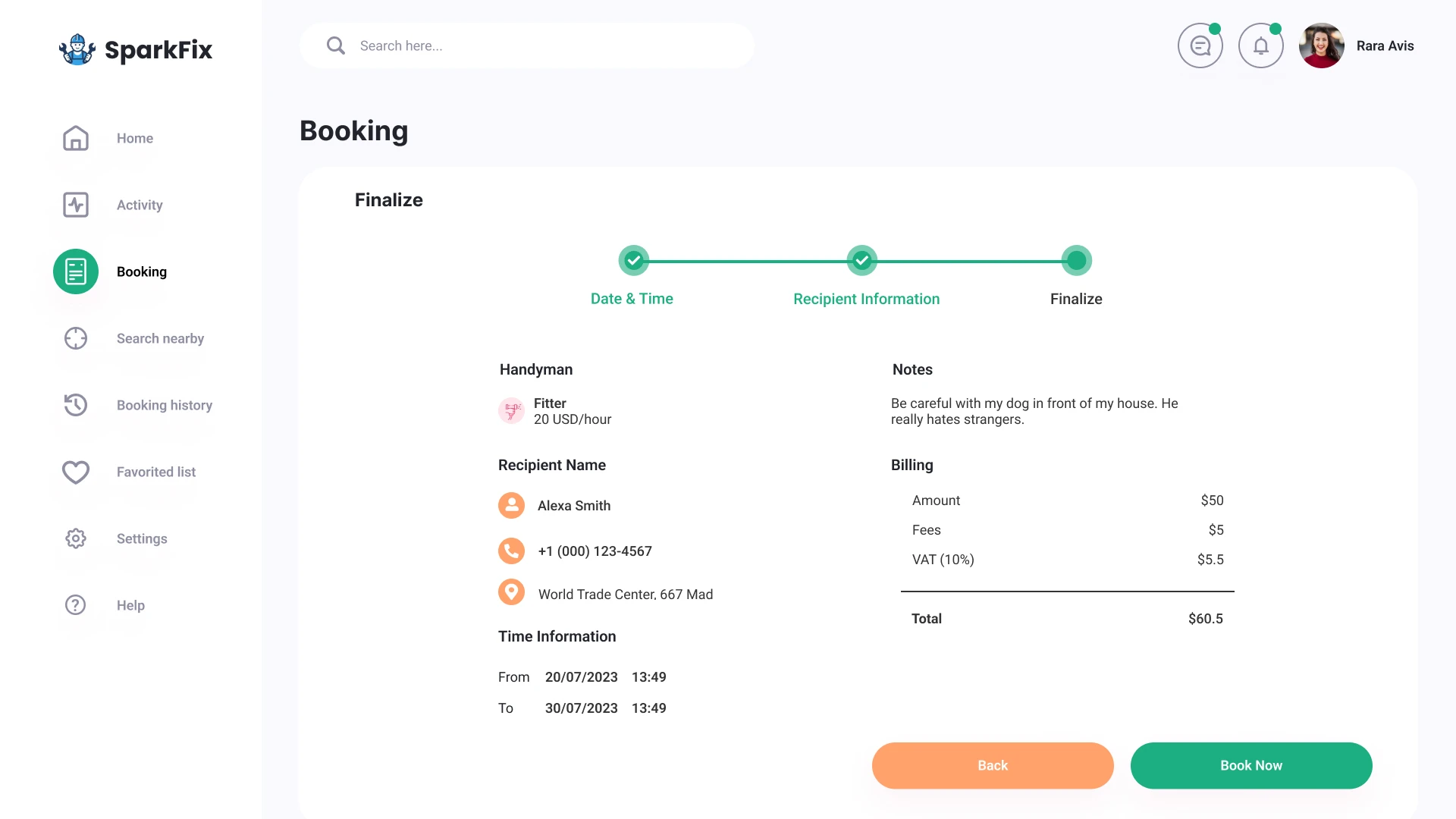Viewport: 1456px width, 819px height.
Task: Click the SparkFix mascot logo
Action: [77, 49]
